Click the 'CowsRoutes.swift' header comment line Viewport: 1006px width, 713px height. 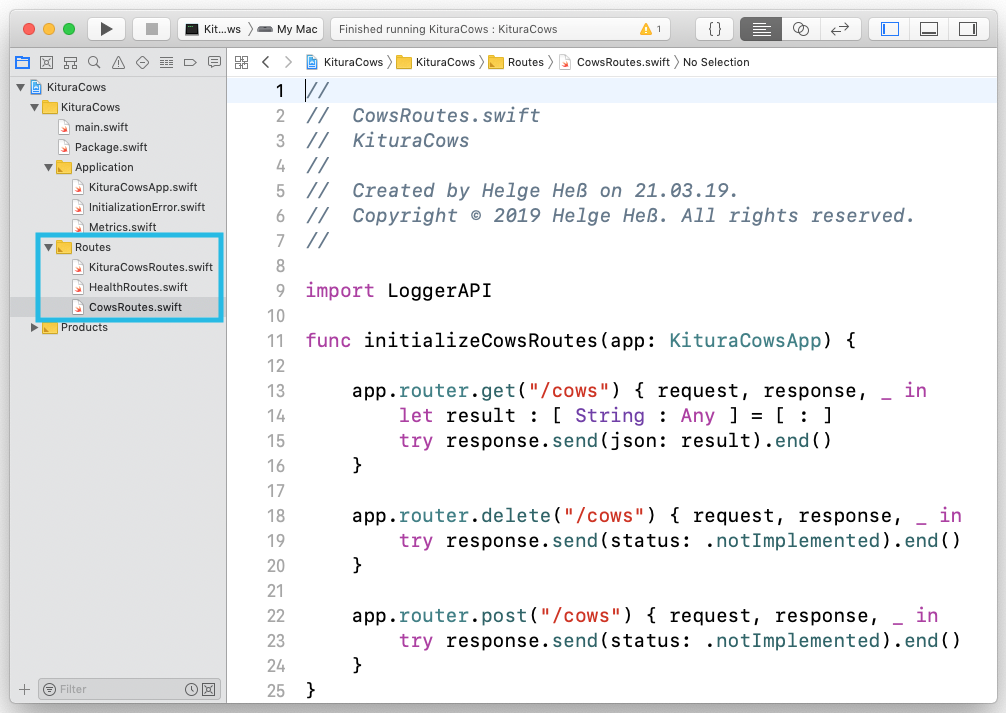coord(423,116)
